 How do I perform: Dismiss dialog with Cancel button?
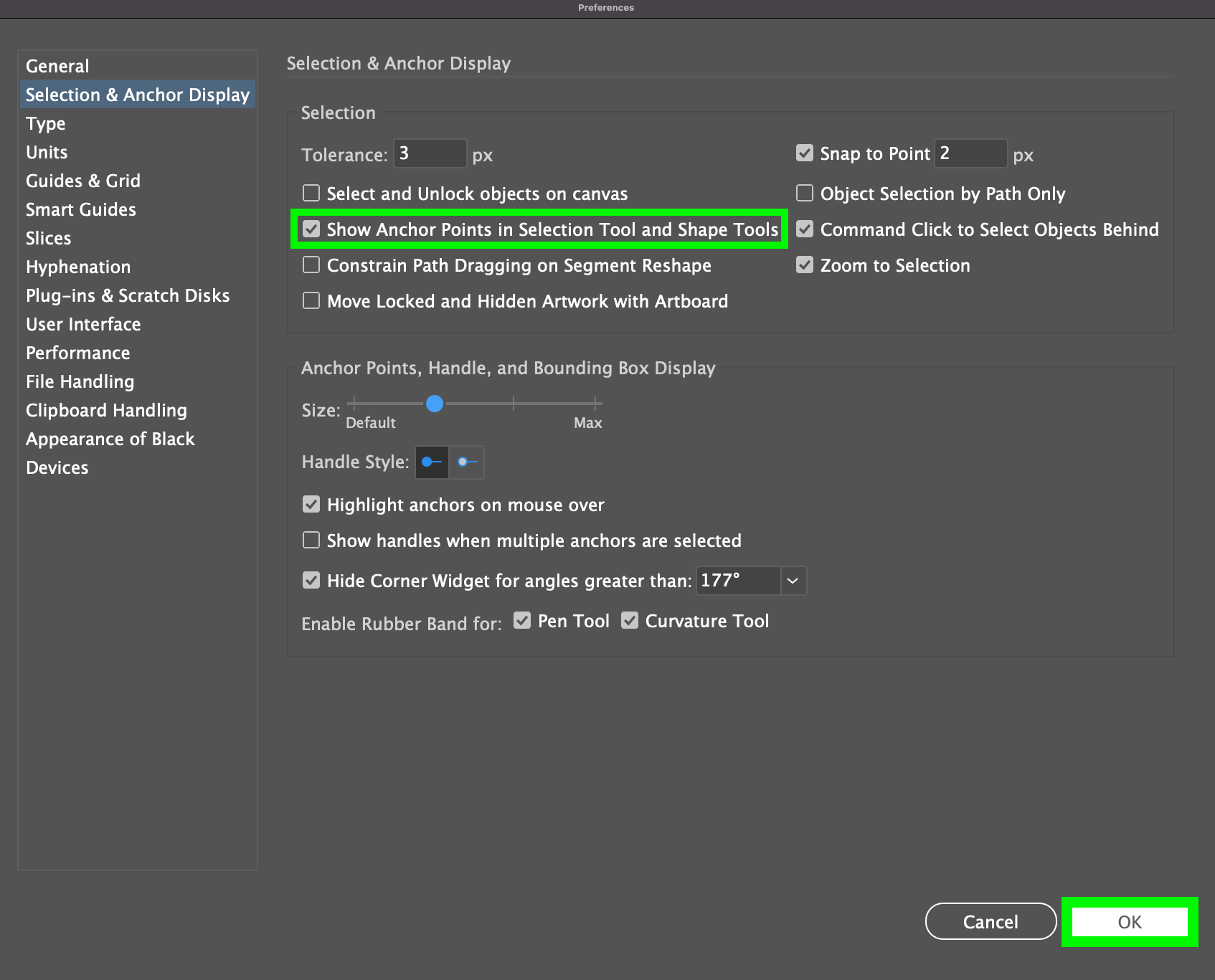click(x=991, y=921)
